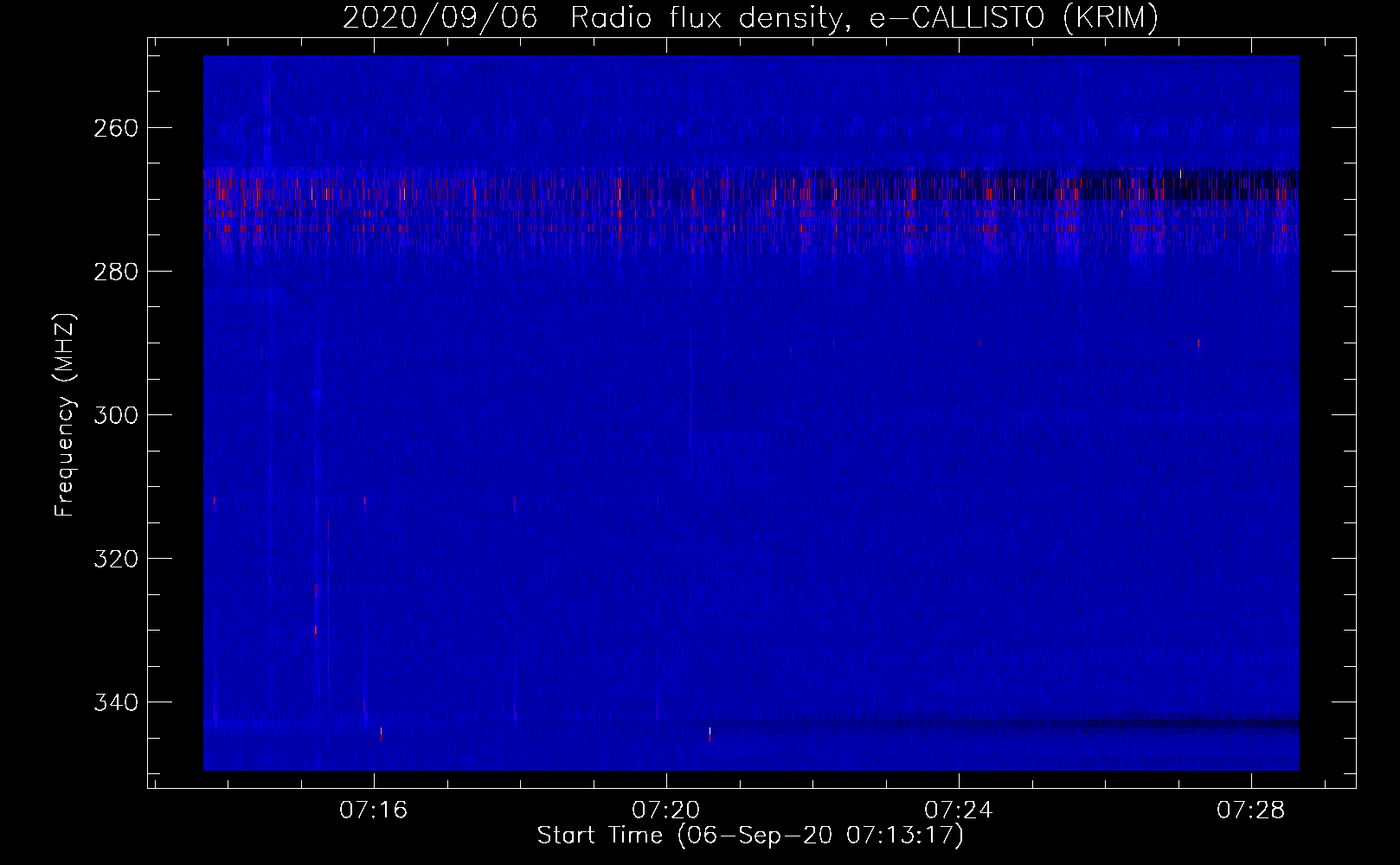Click the 07:28 time tick label
1400x865 pixels.
1251,811
